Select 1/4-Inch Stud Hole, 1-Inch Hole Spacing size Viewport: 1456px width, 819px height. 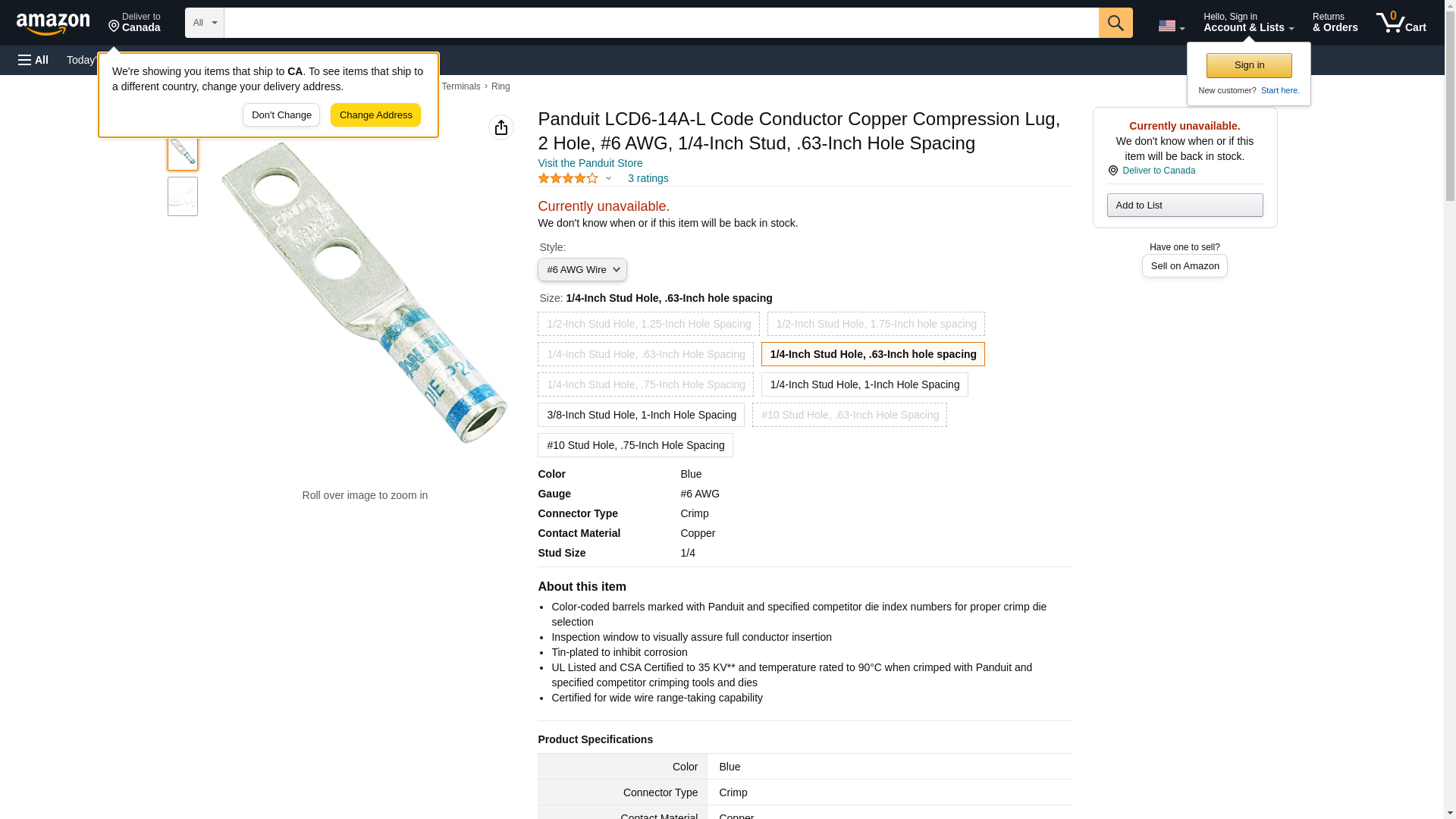click(x=864, y=384)
